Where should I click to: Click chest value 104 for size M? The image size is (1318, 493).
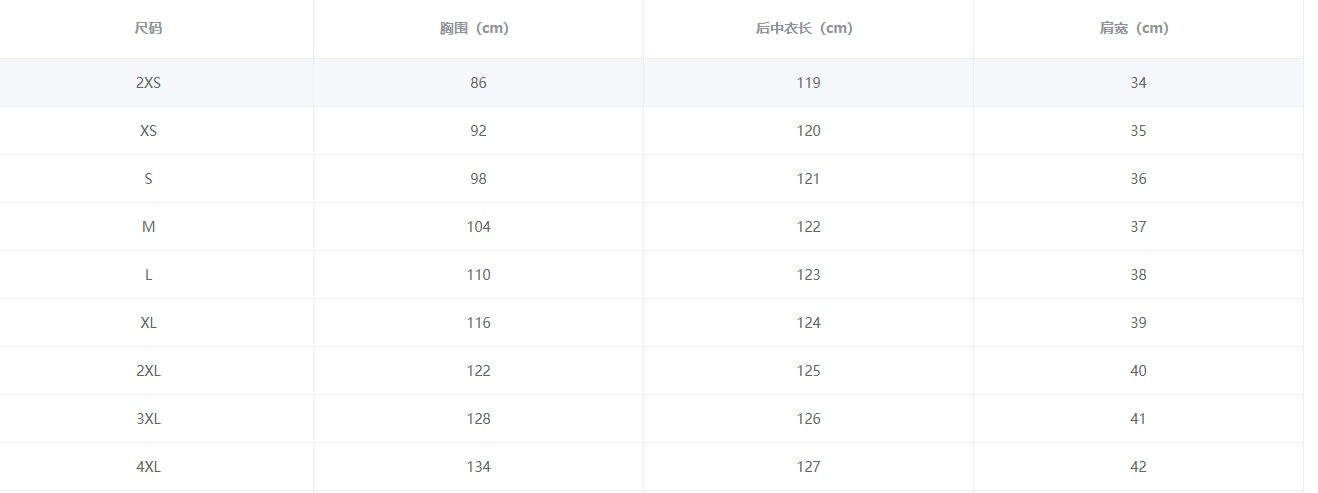(x=478, y=227)
